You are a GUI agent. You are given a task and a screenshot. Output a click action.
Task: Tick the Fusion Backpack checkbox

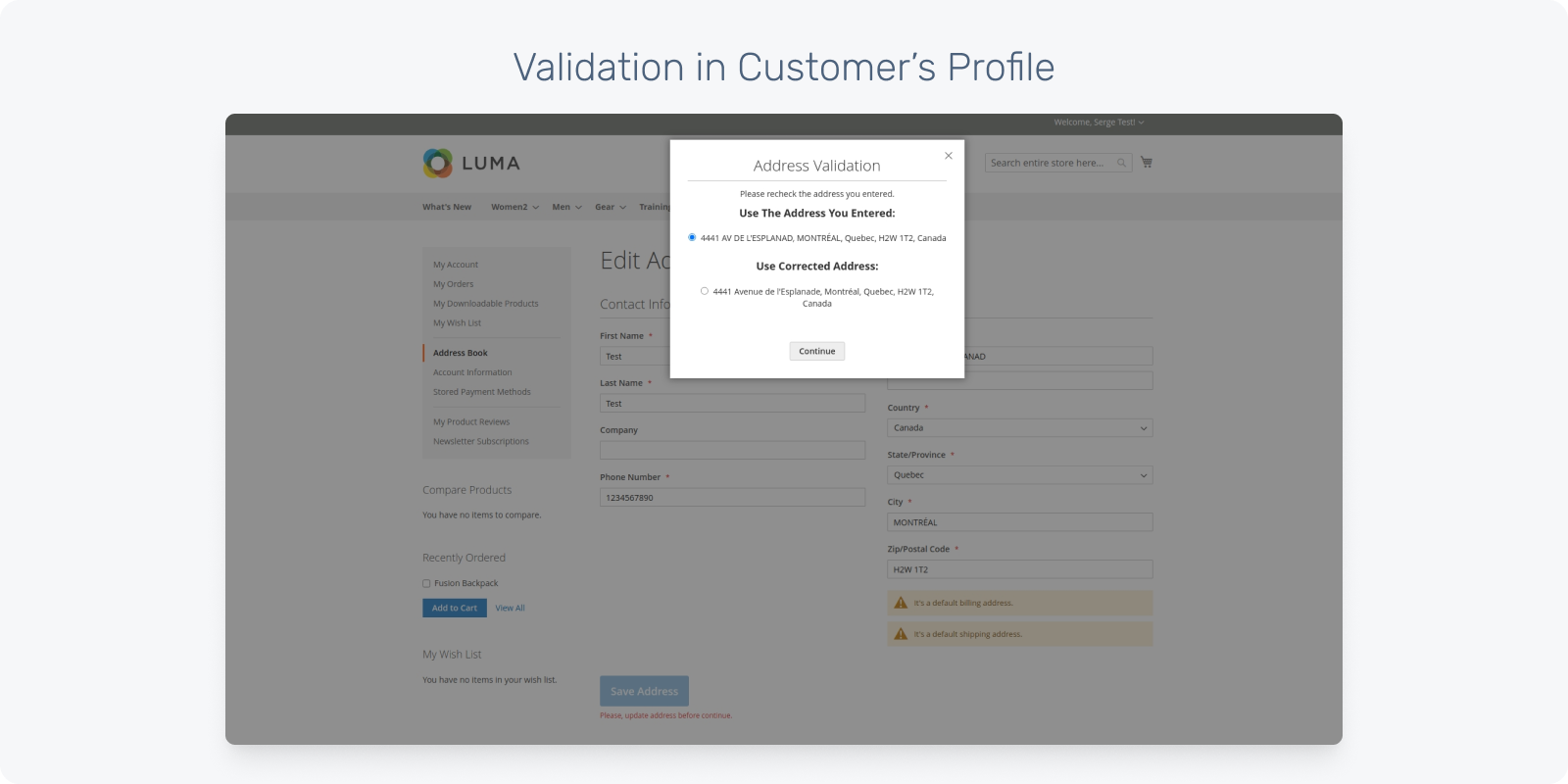tap(426, 583)
